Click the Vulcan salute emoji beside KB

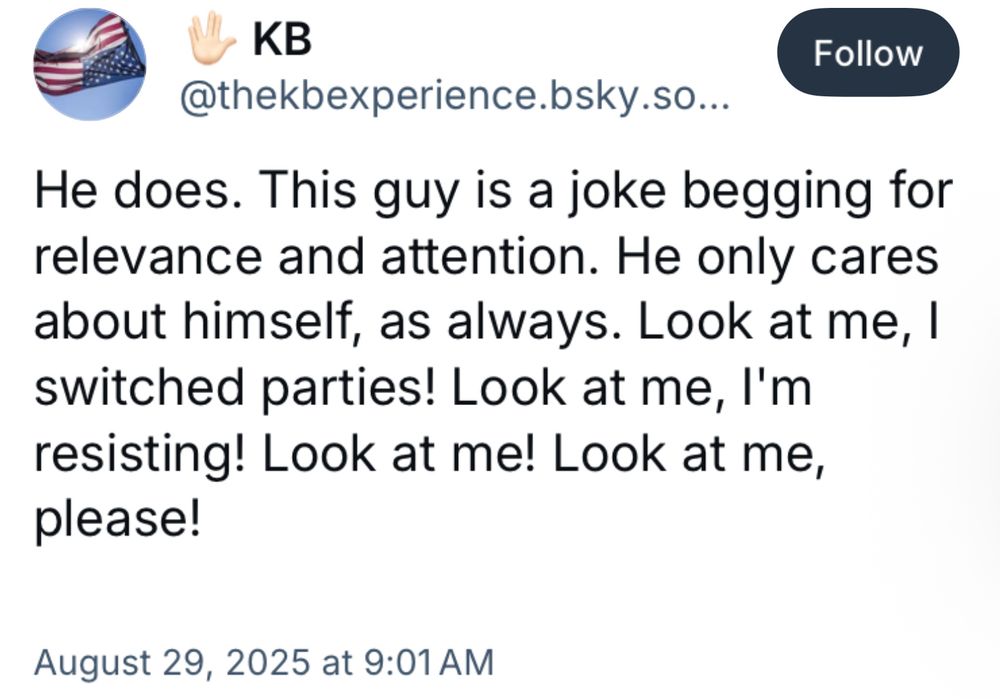pyautogui.click(x=212, y=39)
